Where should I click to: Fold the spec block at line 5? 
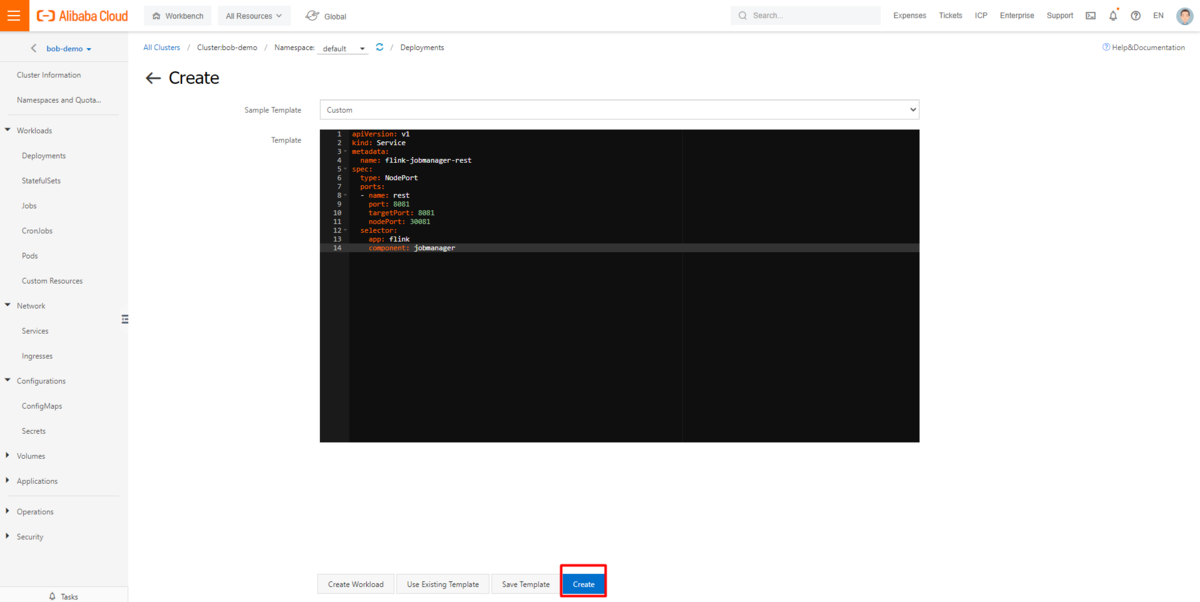pyautogui.click(x=346, y=169)
